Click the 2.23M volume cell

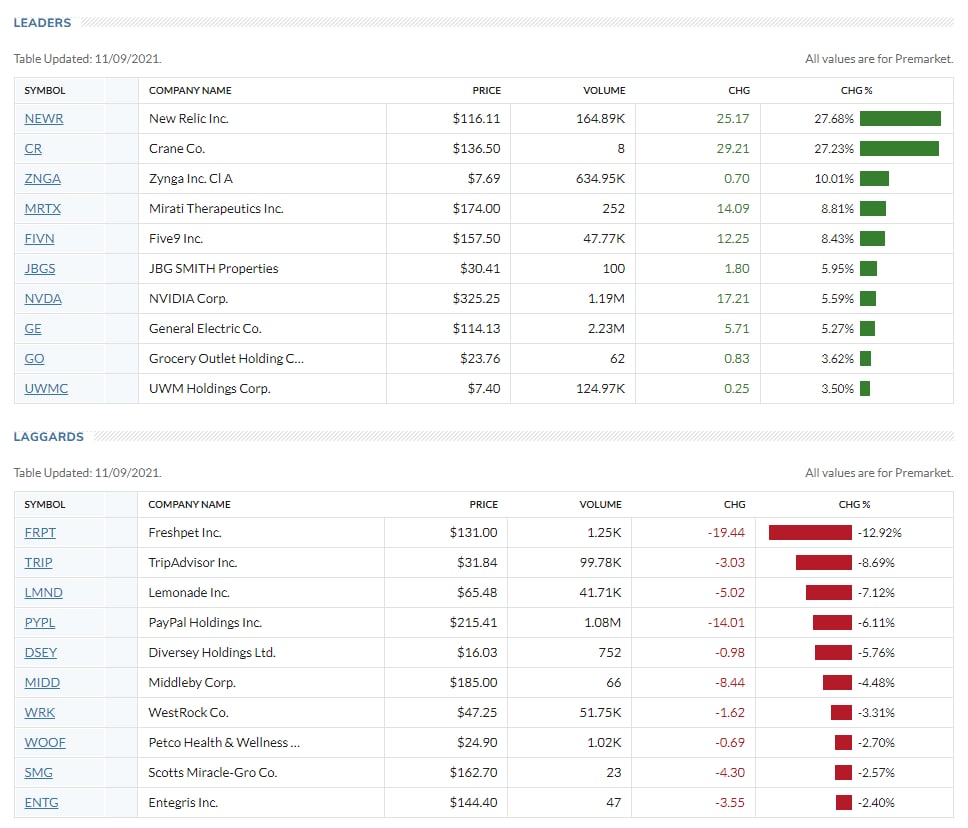[x=606, y=328]
